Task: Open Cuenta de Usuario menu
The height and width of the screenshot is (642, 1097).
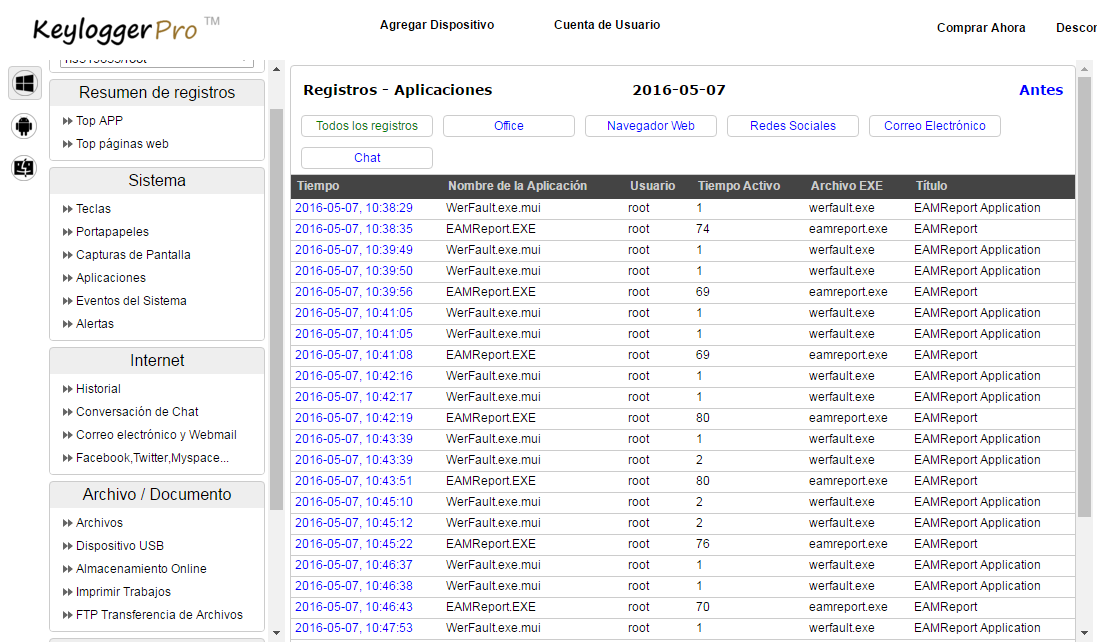Action: 607,25
